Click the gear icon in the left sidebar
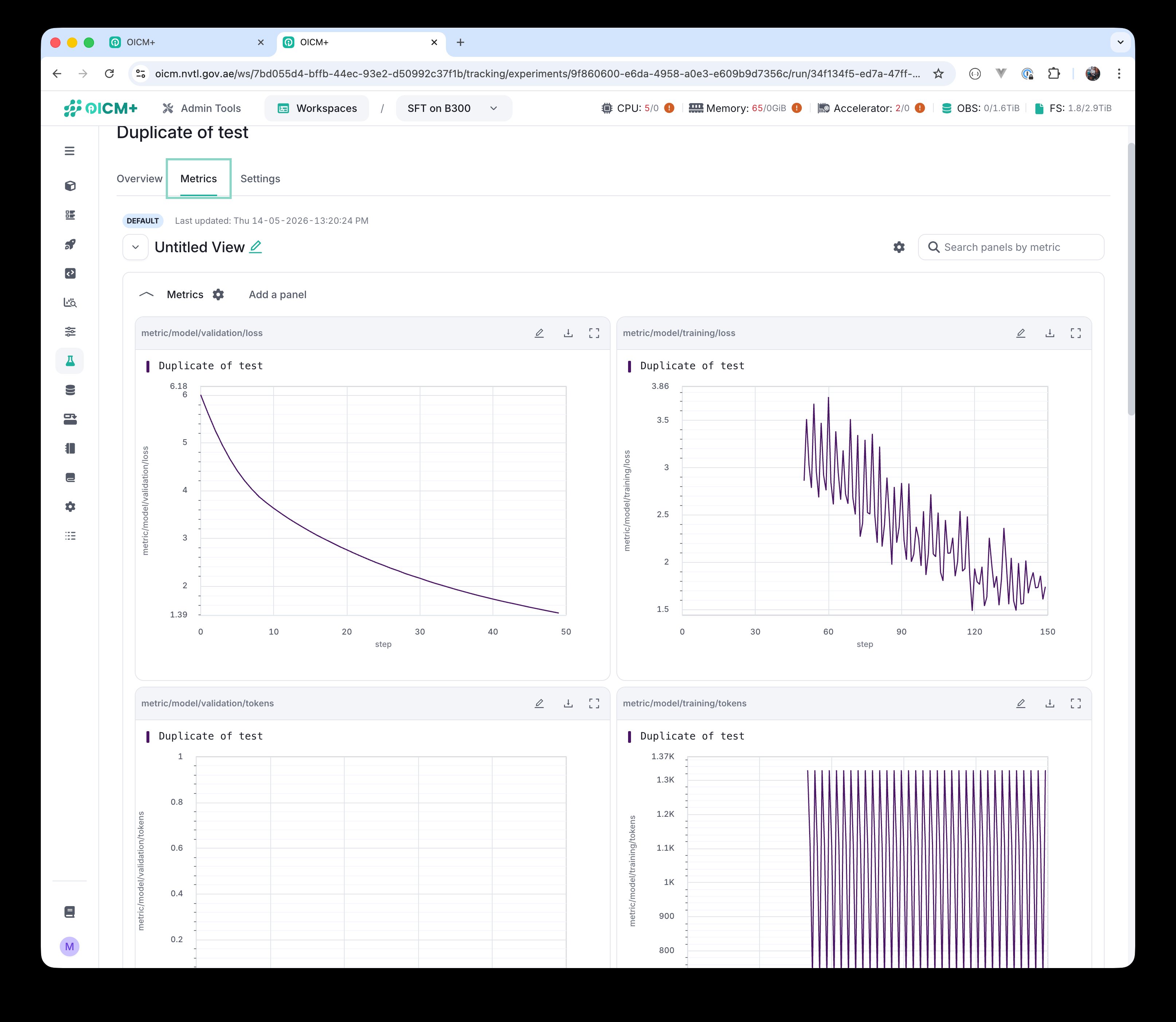Viewport: 1176px width, 1022px height. 70,506
